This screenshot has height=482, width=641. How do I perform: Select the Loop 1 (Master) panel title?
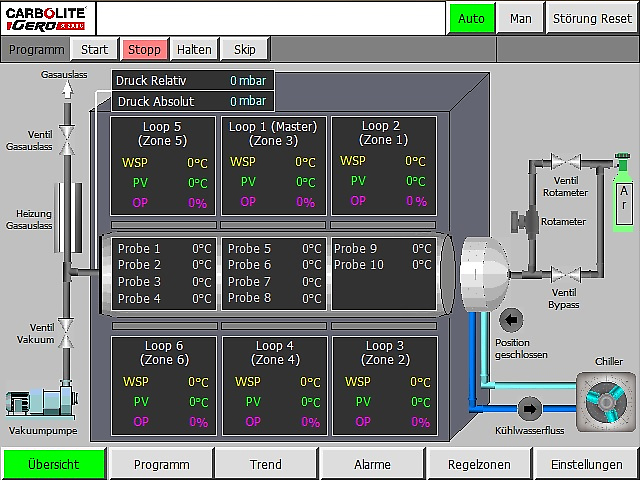coord(273,134)
